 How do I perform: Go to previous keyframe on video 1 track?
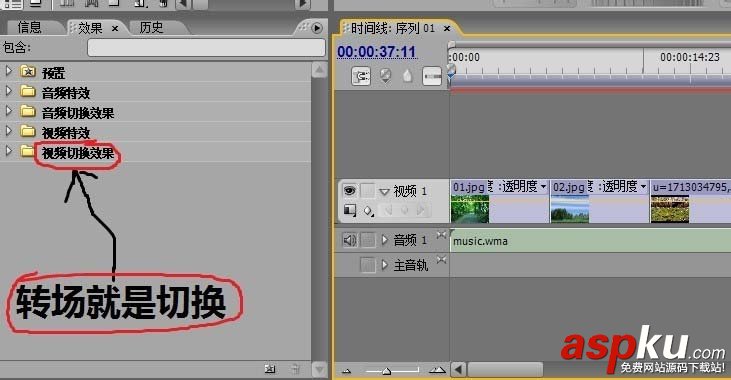(388, 211)
